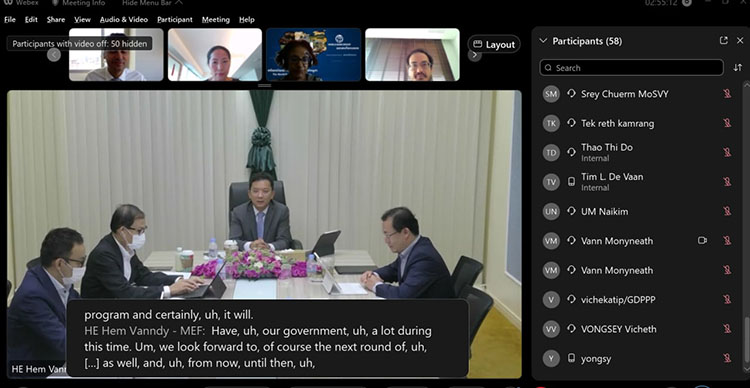Image resolution: width=750 pixels, height=388 pixels.
Task: Click the Y avatar of yongsy
Action: 551,358
